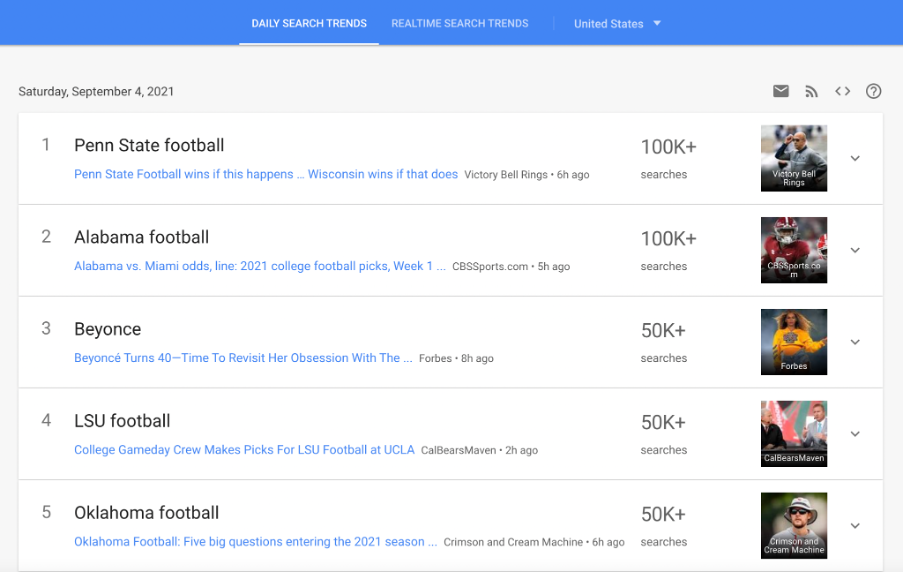
Task: Open the help question mark icon
Action: 873,91
